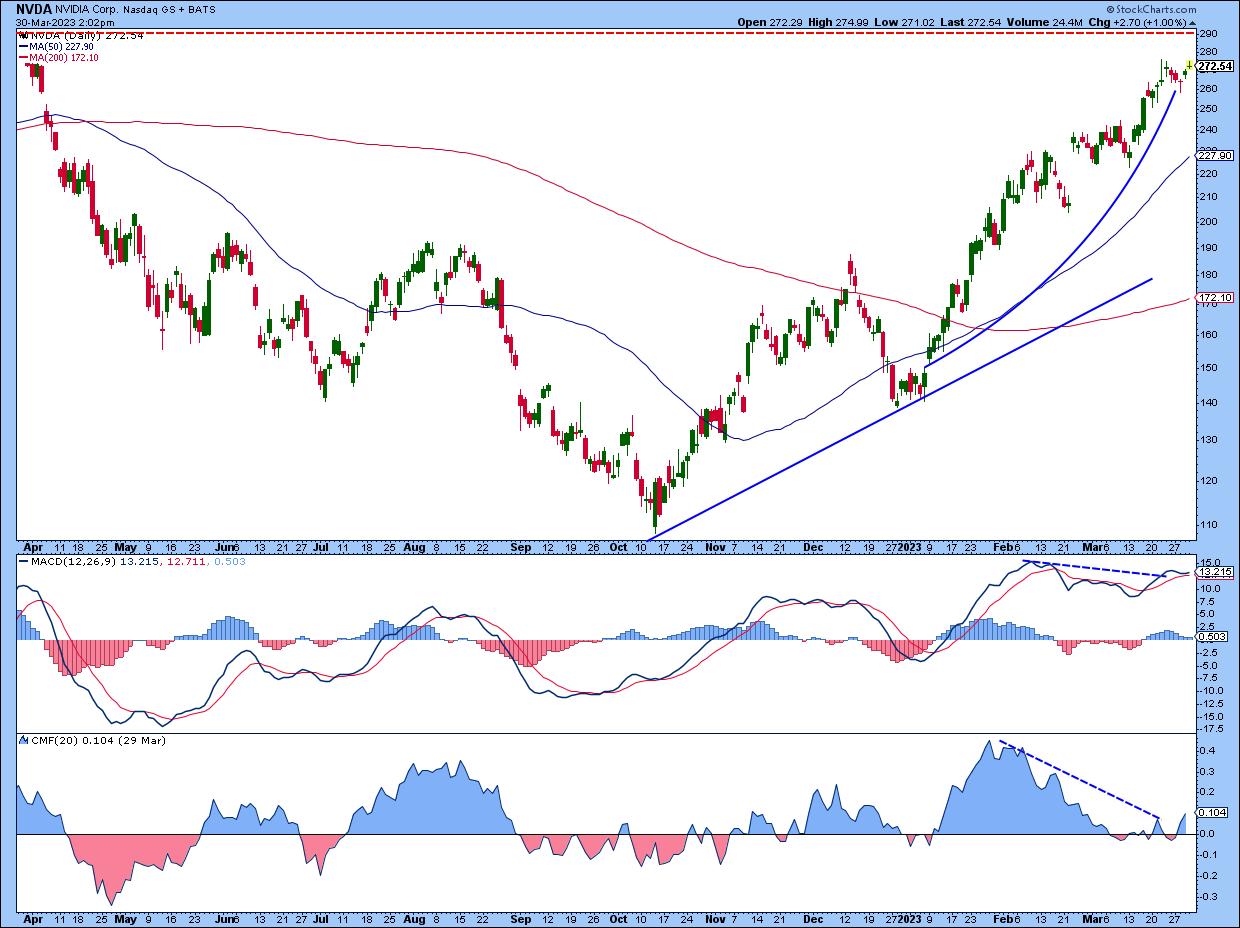
Task: Select the 2023 year marker on date axis
Action: [x=909, y=547]
